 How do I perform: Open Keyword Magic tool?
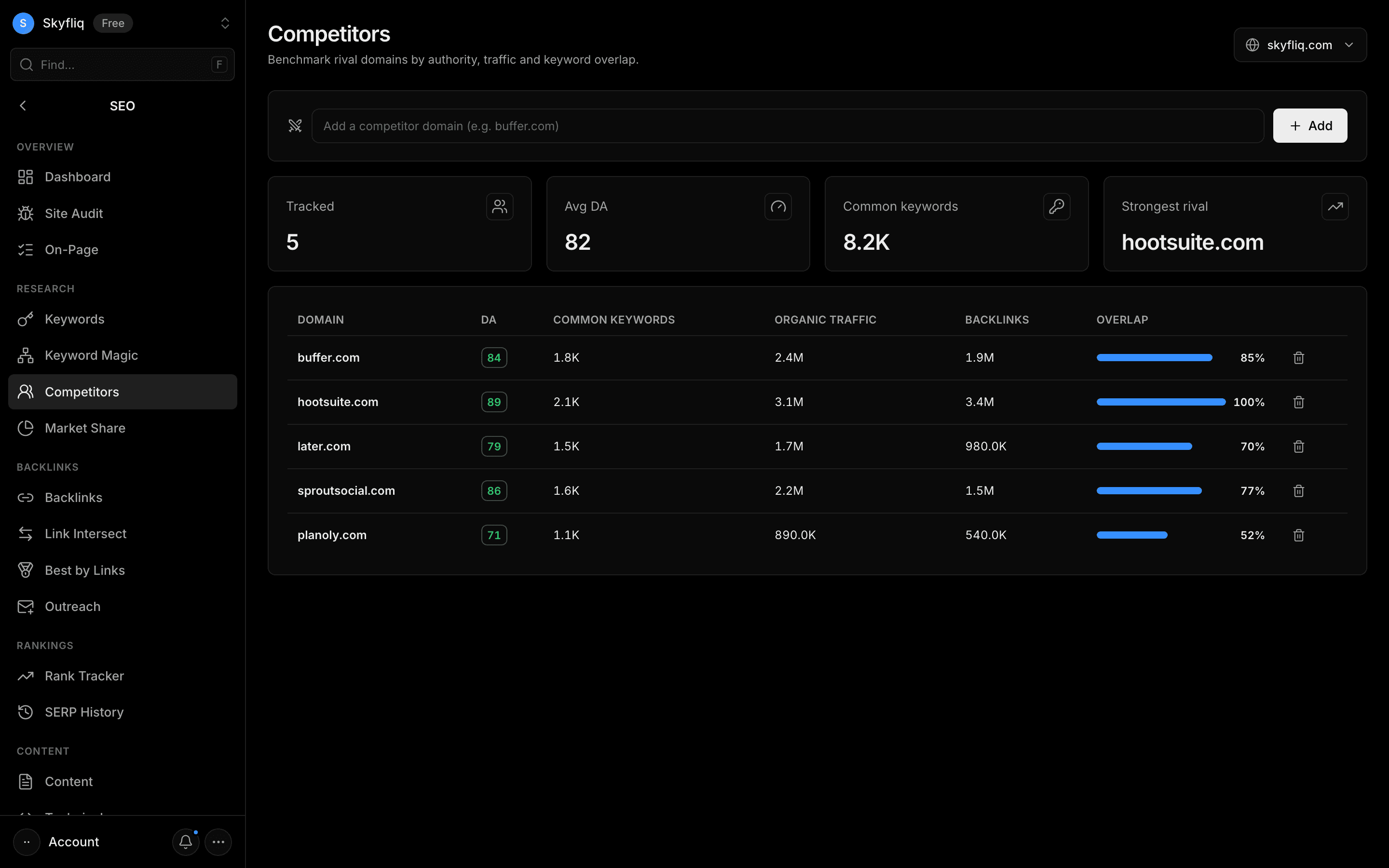[x=122, y=355]
